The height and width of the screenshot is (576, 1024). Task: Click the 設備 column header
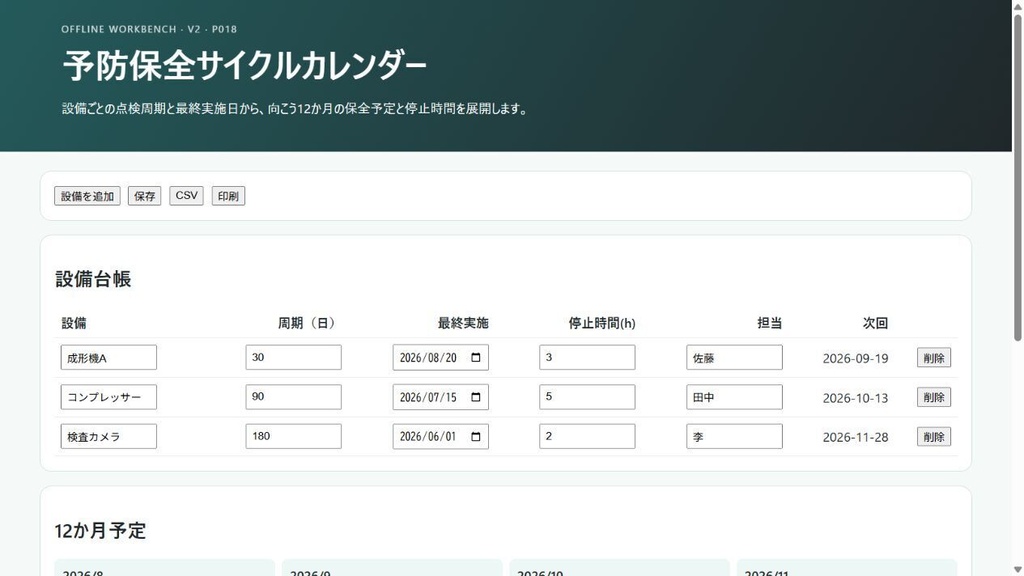(x=74, y=323)
